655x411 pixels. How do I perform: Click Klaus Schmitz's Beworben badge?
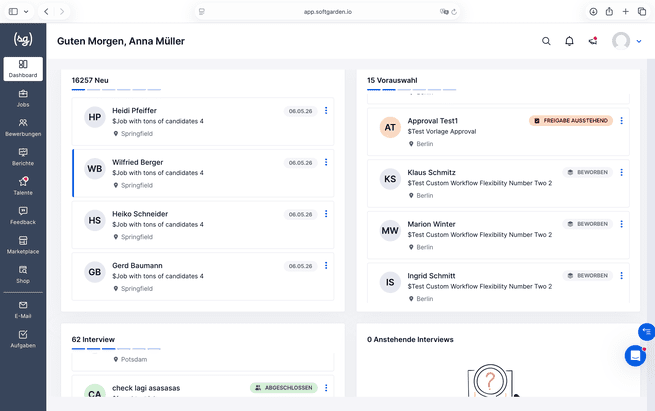point(588,172)
